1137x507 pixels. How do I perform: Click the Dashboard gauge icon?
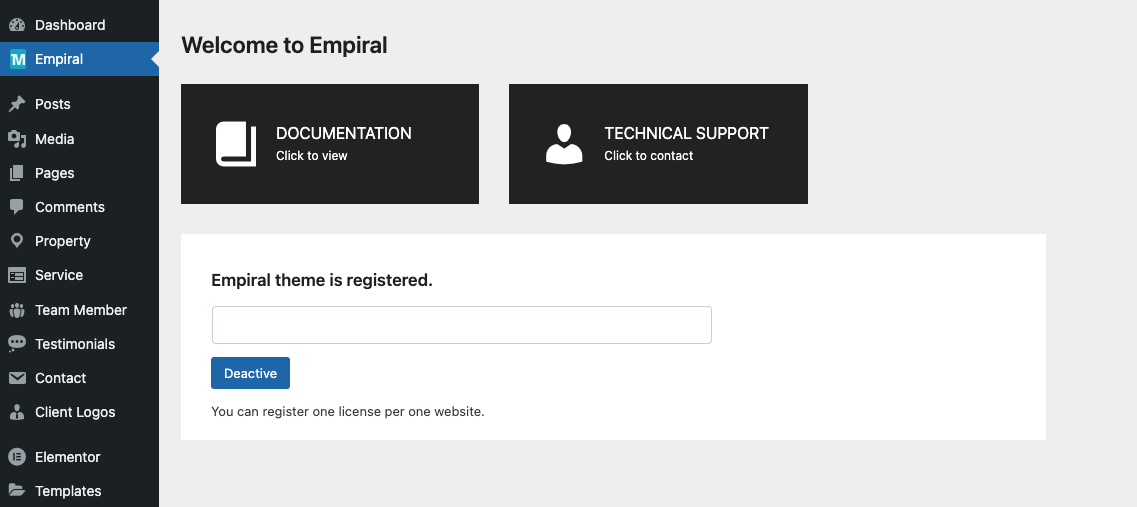click(x=17, y=25)
